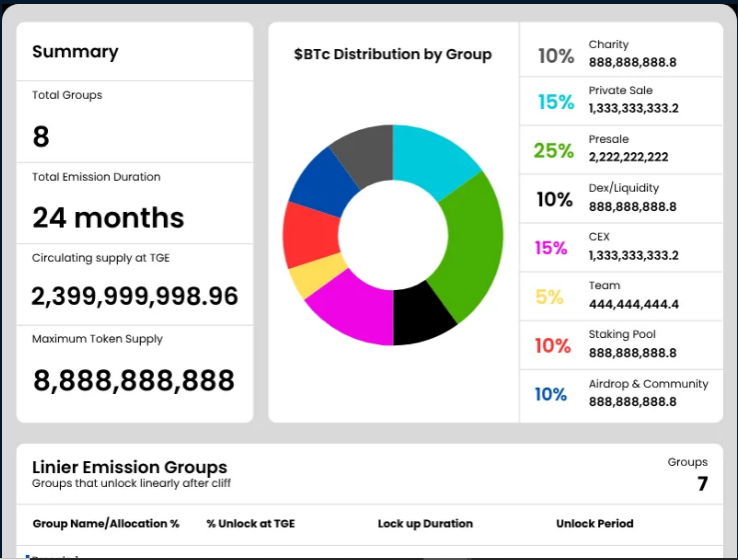Select the Dex/Liquidity legend row
The width and height of the screenshot is (738, 560).
[x=620, y=198]
